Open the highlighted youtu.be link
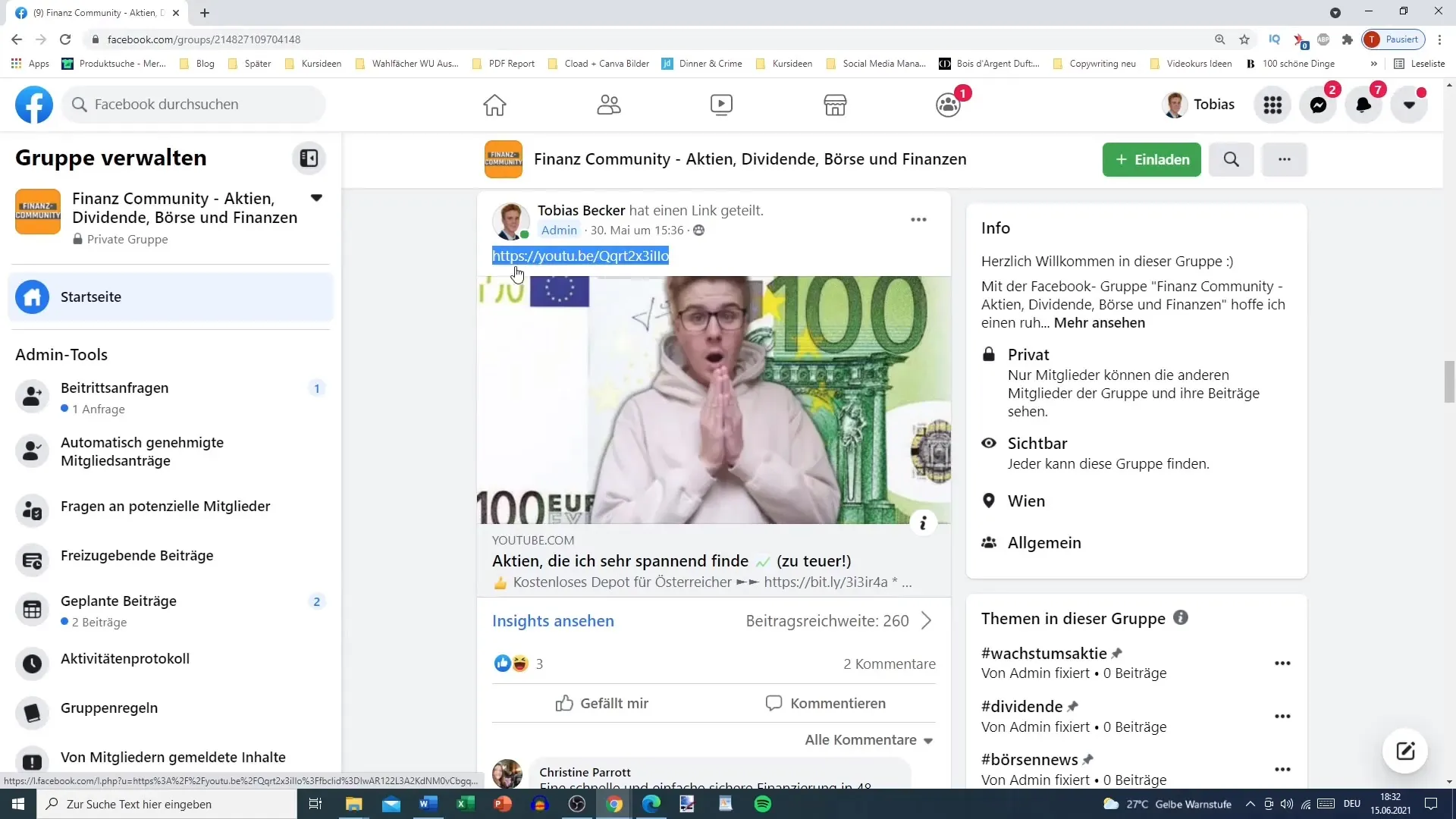The image size is (1456, 819). 580,256
